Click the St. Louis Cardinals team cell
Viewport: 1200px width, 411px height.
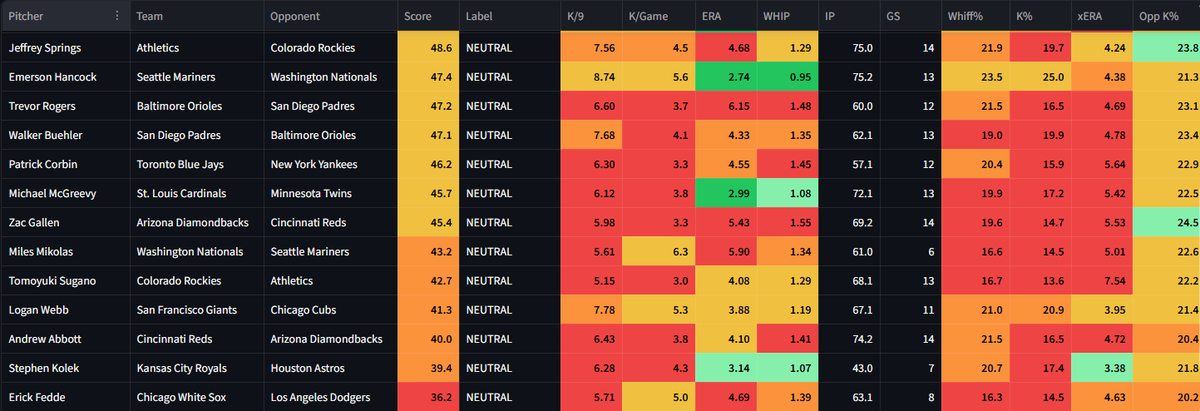(x=196, y=193)
